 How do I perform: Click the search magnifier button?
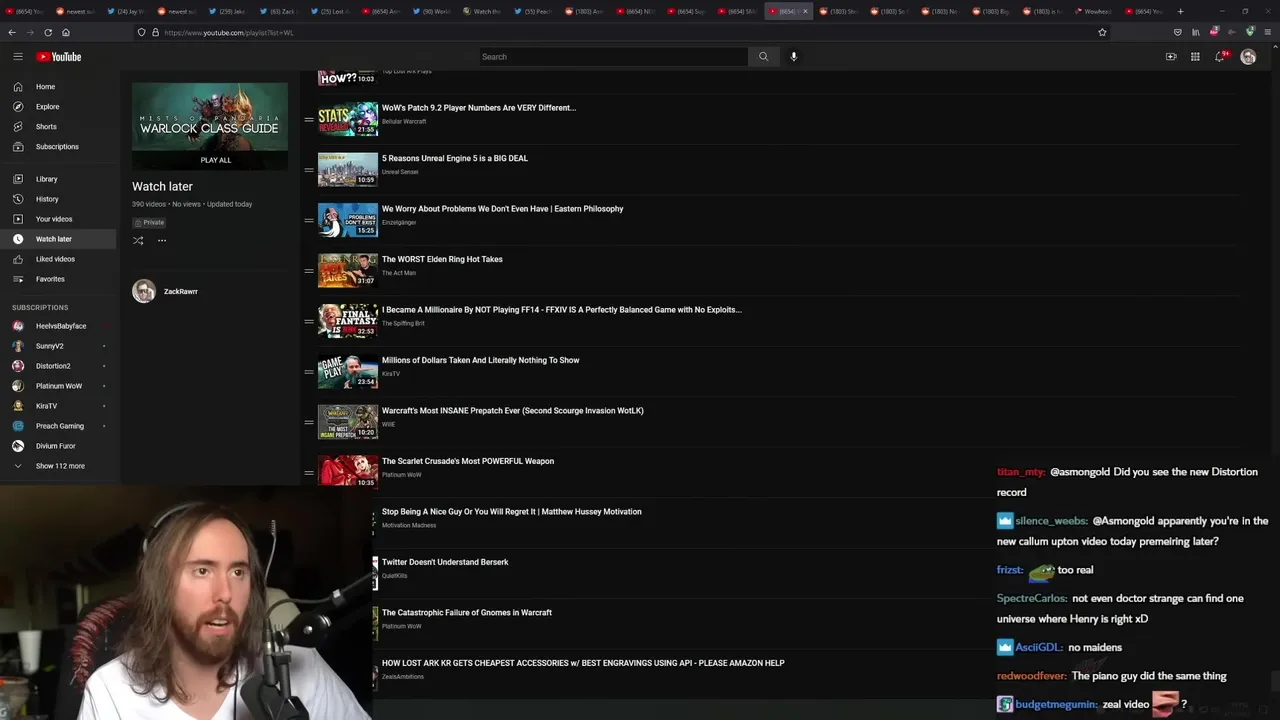tap(763, 57)
